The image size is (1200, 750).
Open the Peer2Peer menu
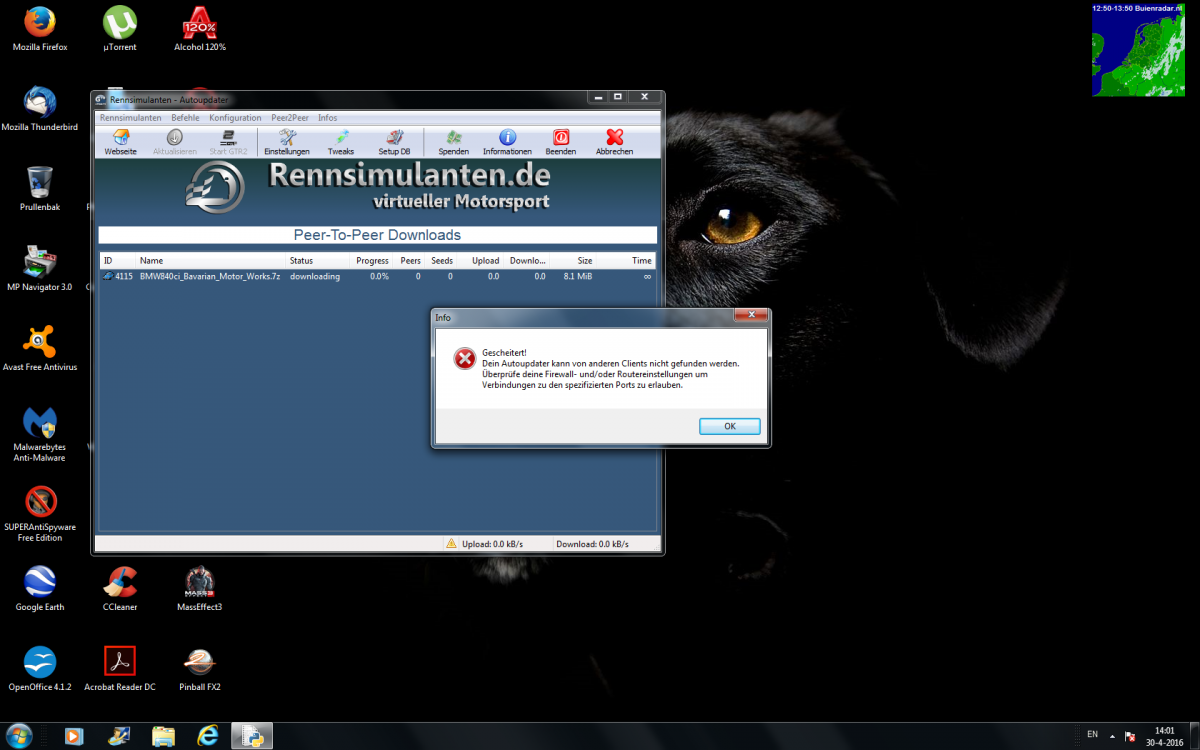pyautogui.click(x=290, y=118)
